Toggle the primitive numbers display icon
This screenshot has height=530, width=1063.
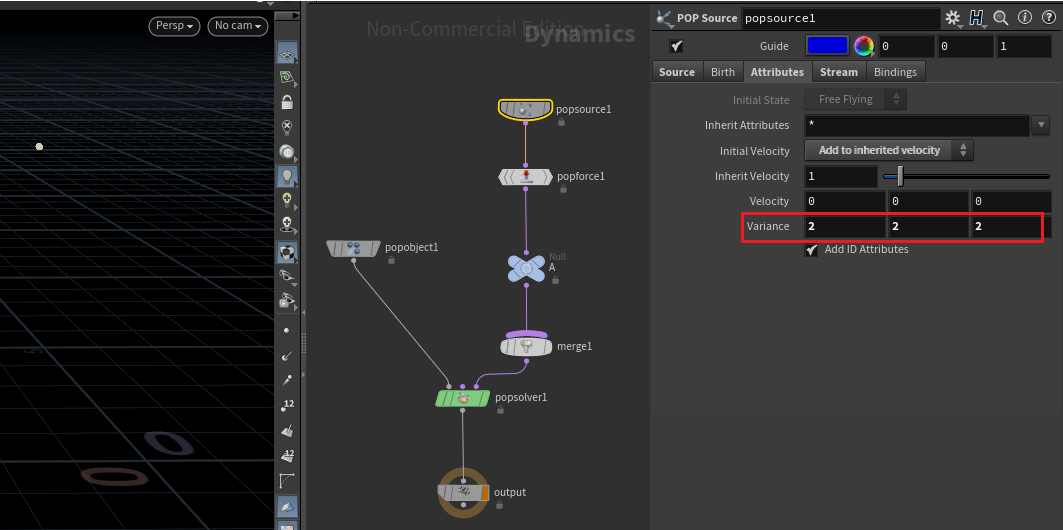(287, 455)
